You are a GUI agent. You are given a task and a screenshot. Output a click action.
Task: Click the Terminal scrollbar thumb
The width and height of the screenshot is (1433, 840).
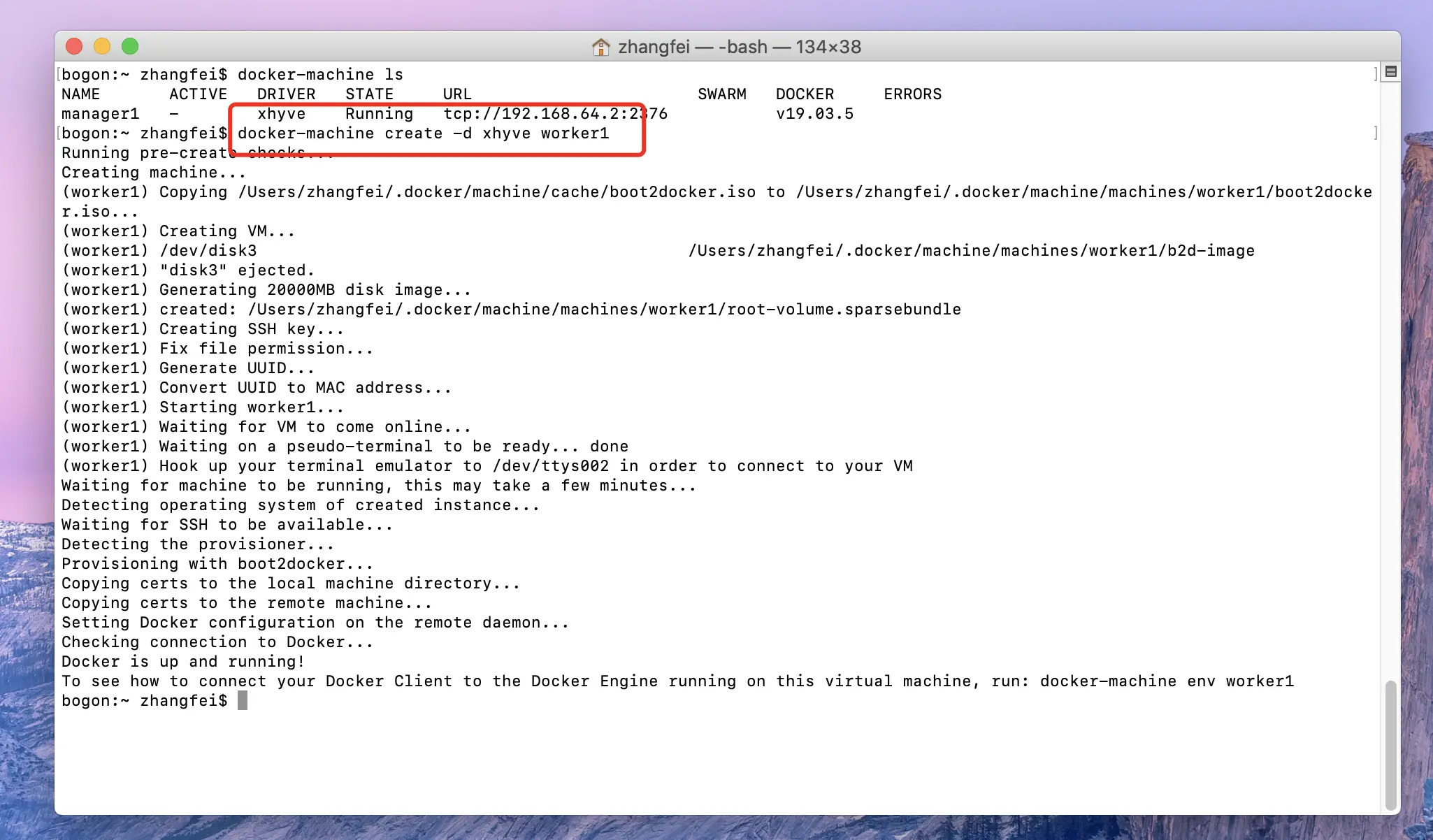tap(1390, 744)
